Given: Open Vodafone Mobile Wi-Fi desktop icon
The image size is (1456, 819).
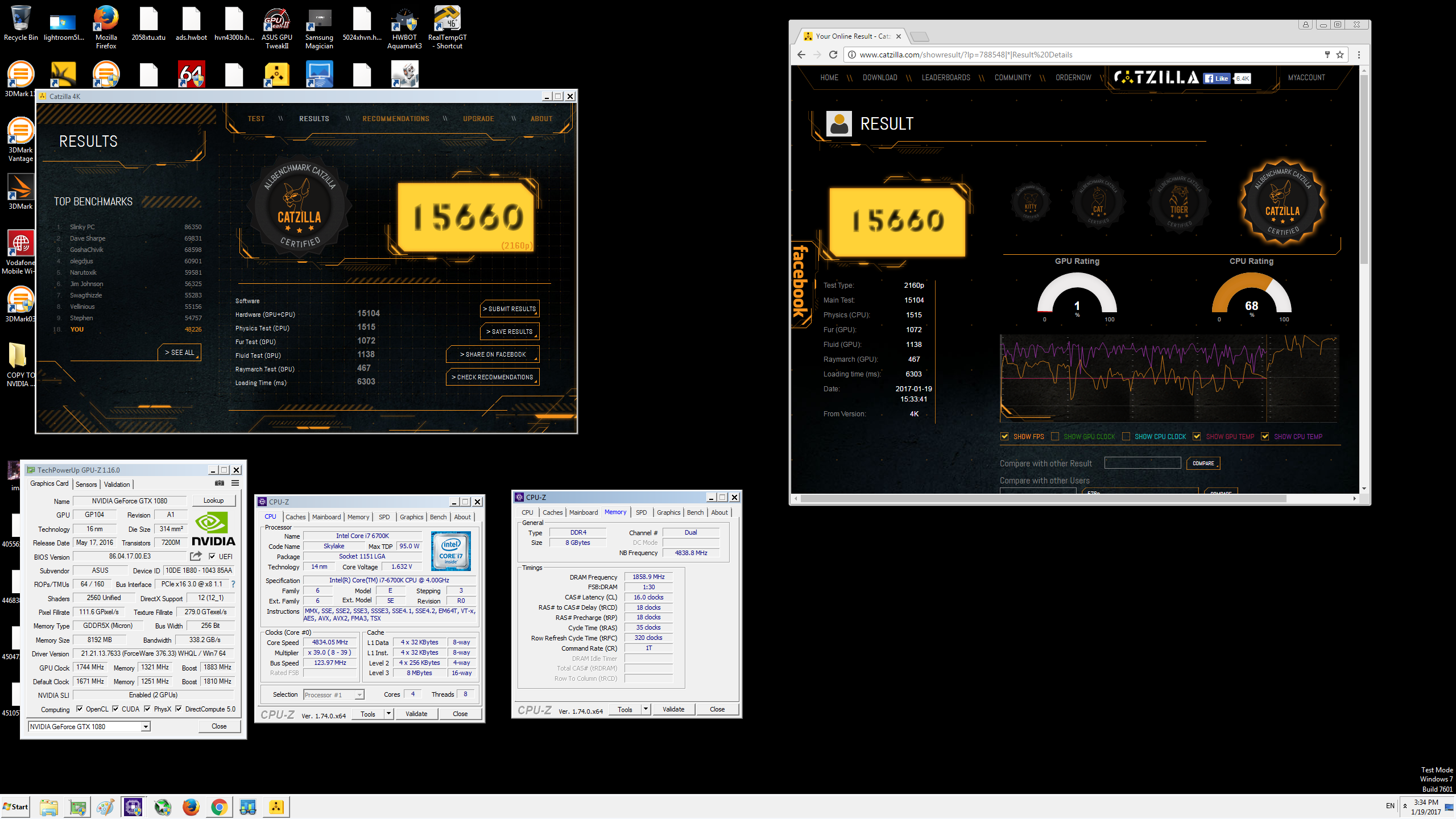Looking at the screenshot, I should 20,253.
